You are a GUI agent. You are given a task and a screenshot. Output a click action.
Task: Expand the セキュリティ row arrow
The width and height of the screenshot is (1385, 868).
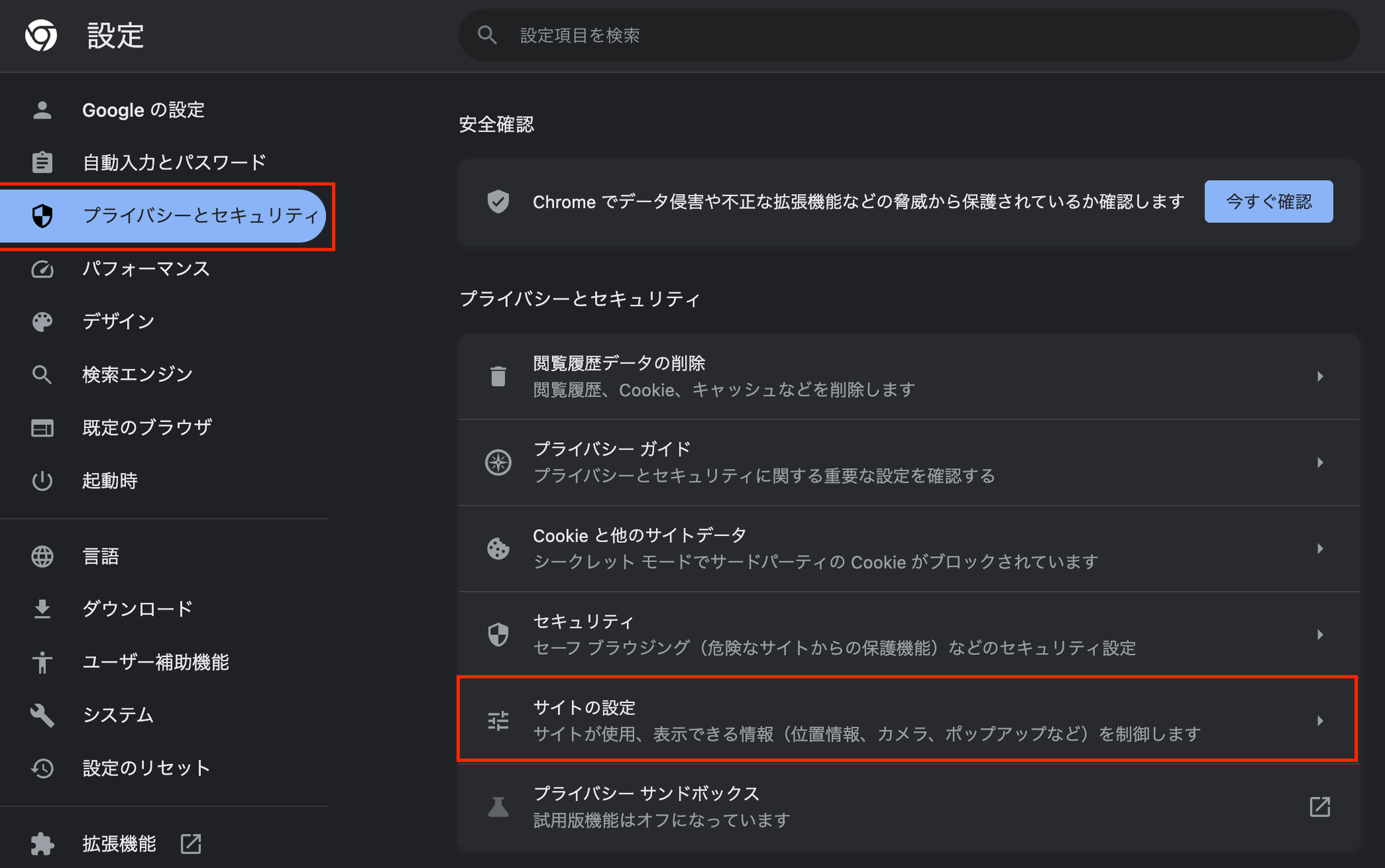click(1321, 634)
